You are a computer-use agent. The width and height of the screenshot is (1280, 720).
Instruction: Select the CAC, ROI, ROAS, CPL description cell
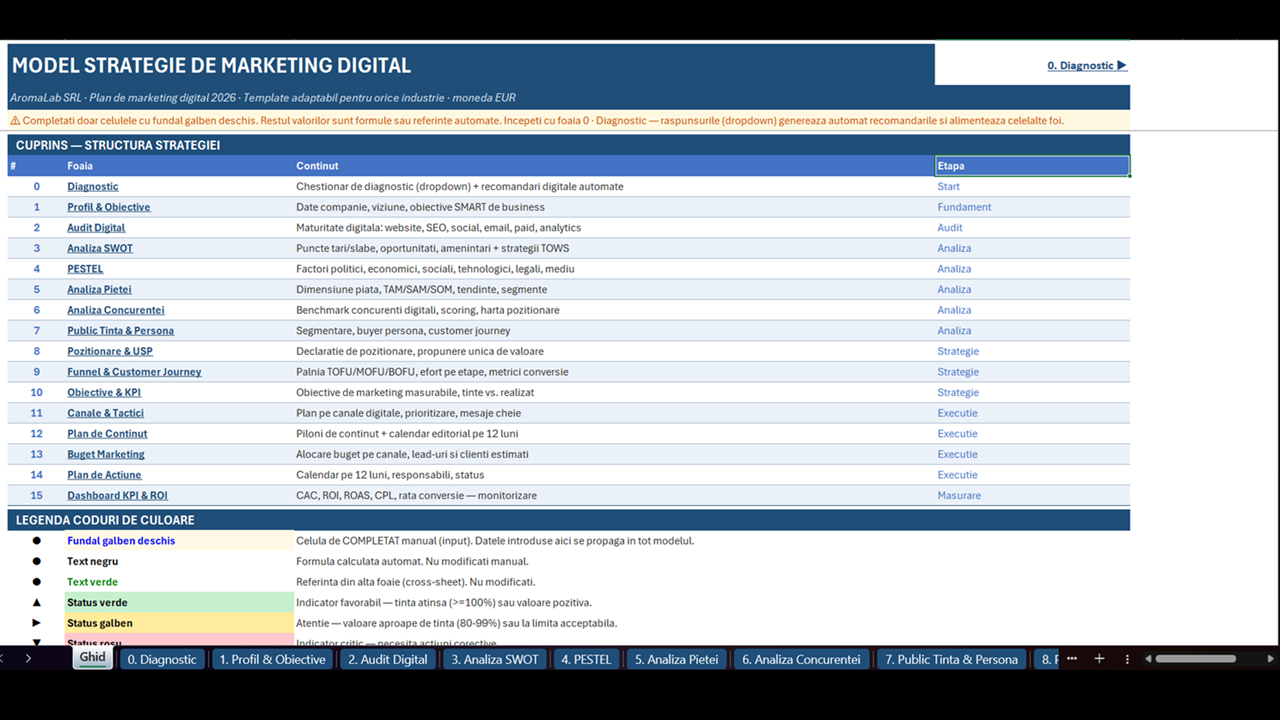point(614,496)
